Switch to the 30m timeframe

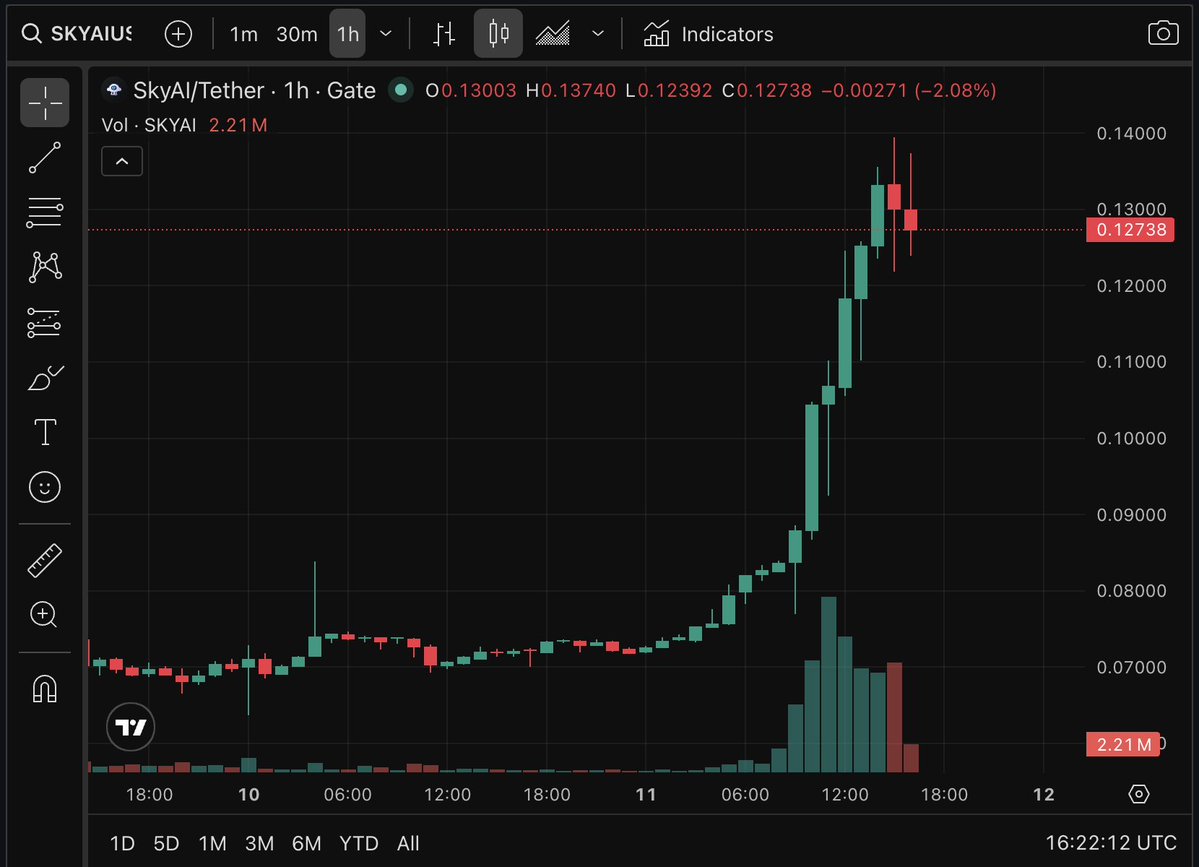296,34
